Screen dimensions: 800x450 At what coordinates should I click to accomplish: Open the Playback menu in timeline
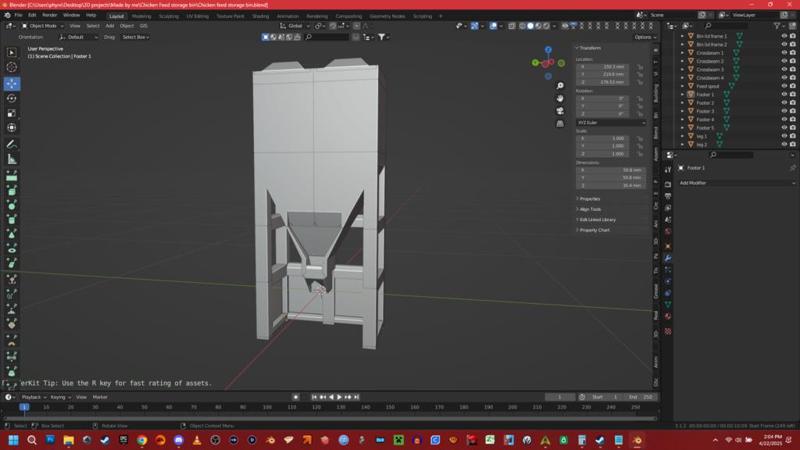(x=34, y=397)
